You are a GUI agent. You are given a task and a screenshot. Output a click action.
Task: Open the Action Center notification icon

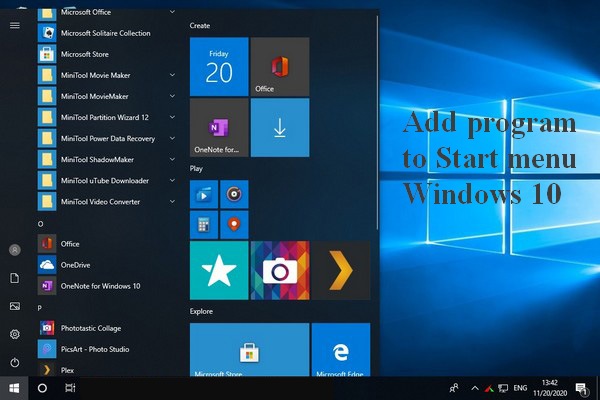582,389
